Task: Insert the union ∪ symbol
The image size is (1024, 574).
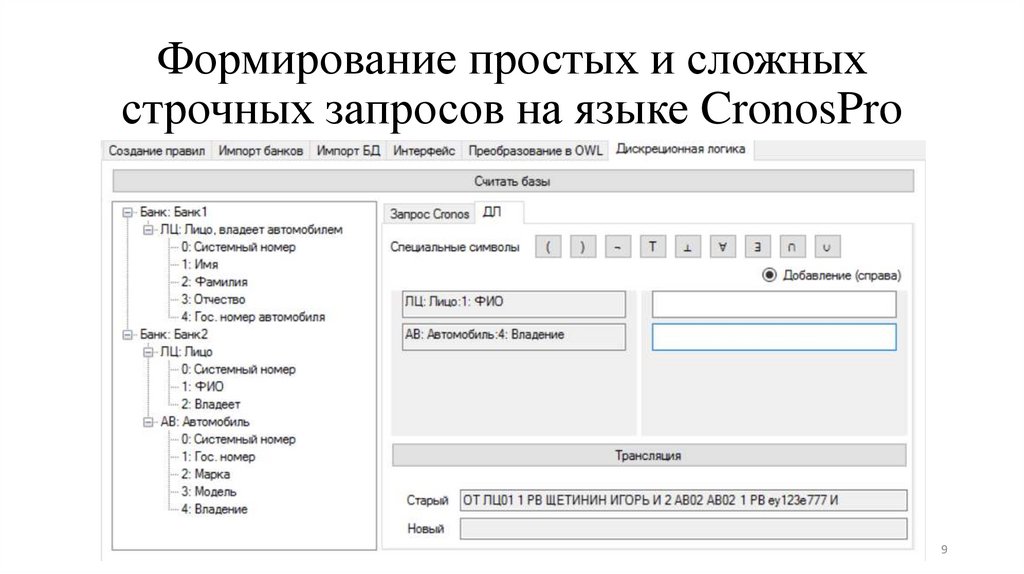Action: (827, 247)
